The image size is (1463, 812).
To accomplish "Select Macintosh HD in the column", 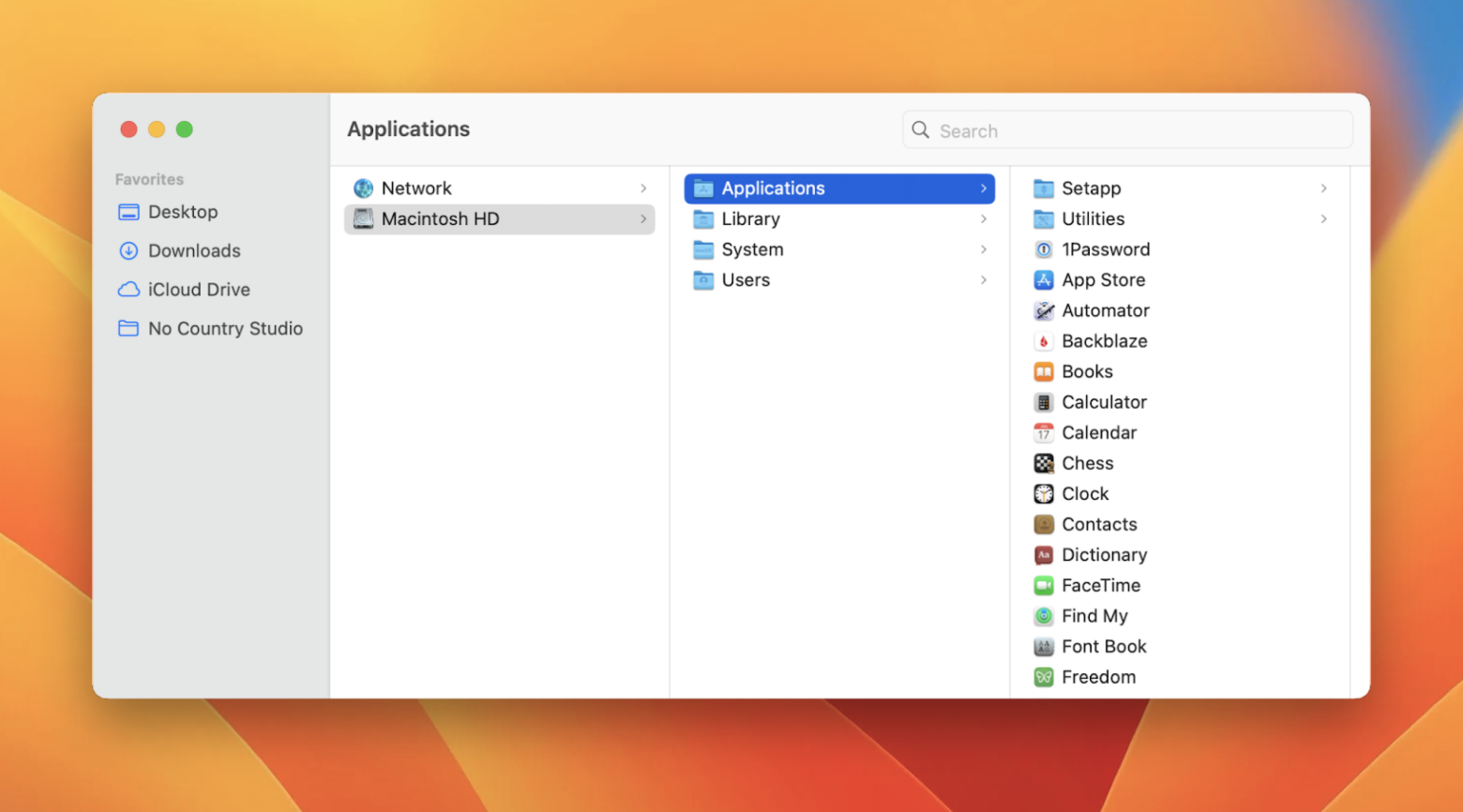I will pos(441,218).
